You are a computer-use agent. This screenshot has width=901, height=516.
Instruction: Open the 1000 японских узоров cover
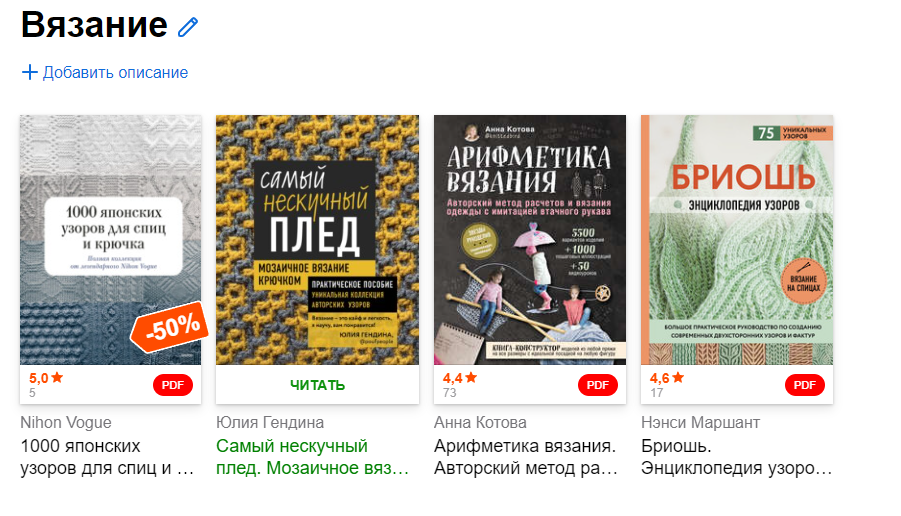(x=110, y=240)
